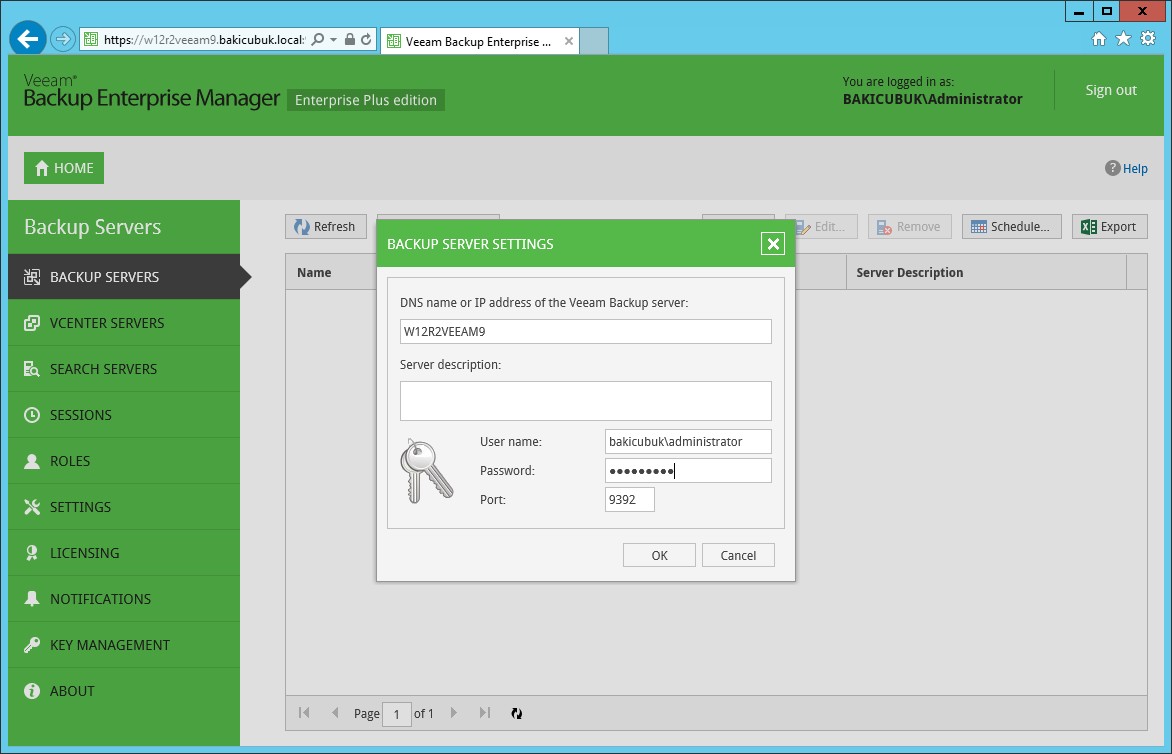Open ROLES in sidebar
Screen dimensions: 1172x754
(124, 461)
